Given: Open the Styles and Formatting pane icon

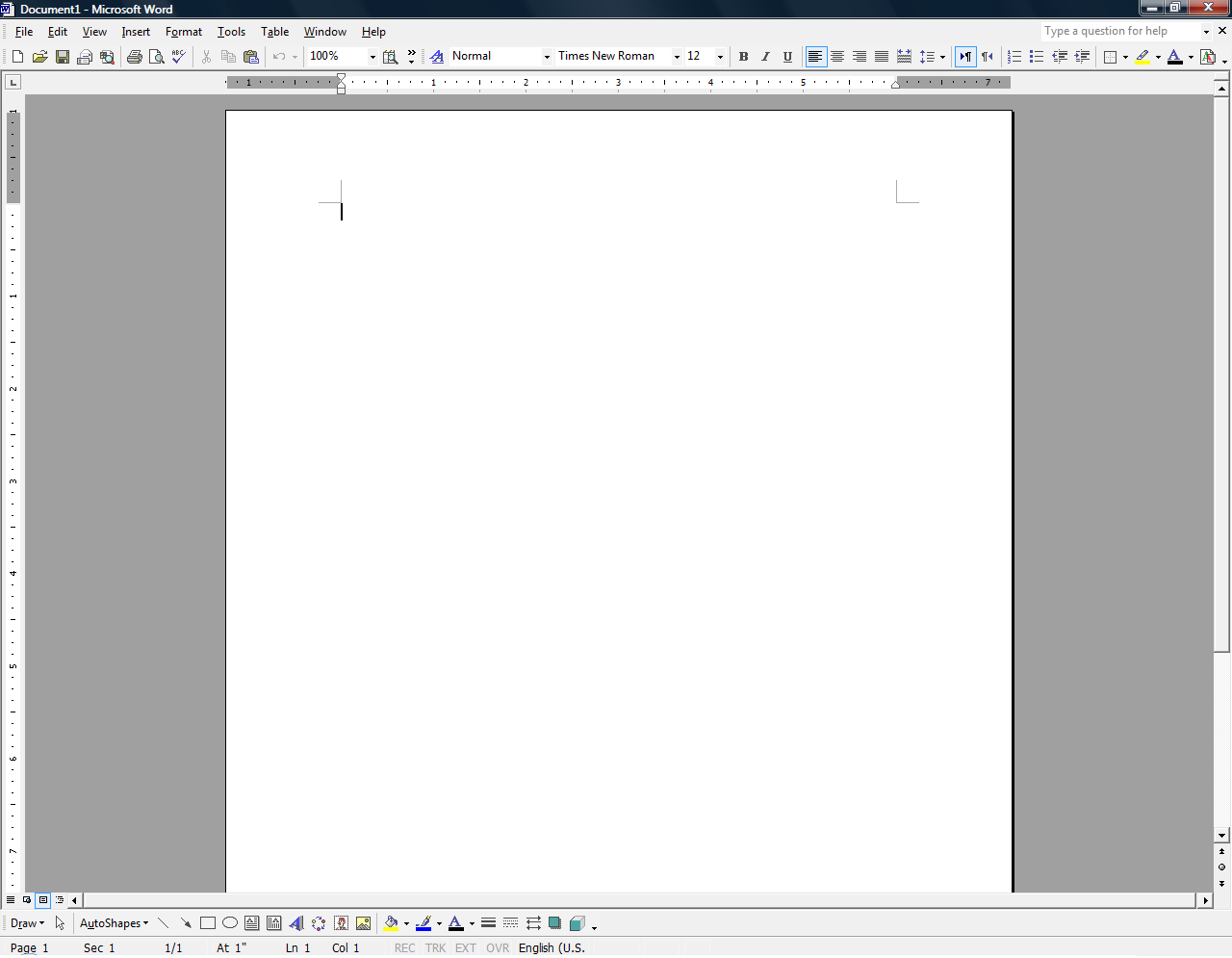Looking at the screenshot, I should pyautogui.click(x=437, y=57).
